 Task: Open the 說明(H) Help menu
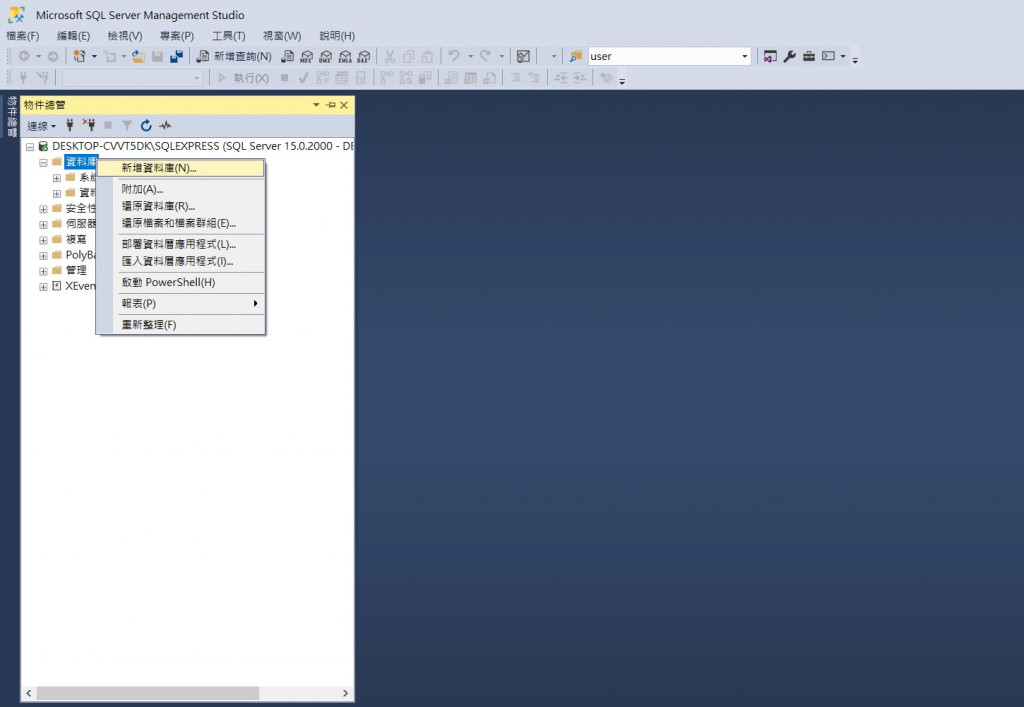click(337, 36)
